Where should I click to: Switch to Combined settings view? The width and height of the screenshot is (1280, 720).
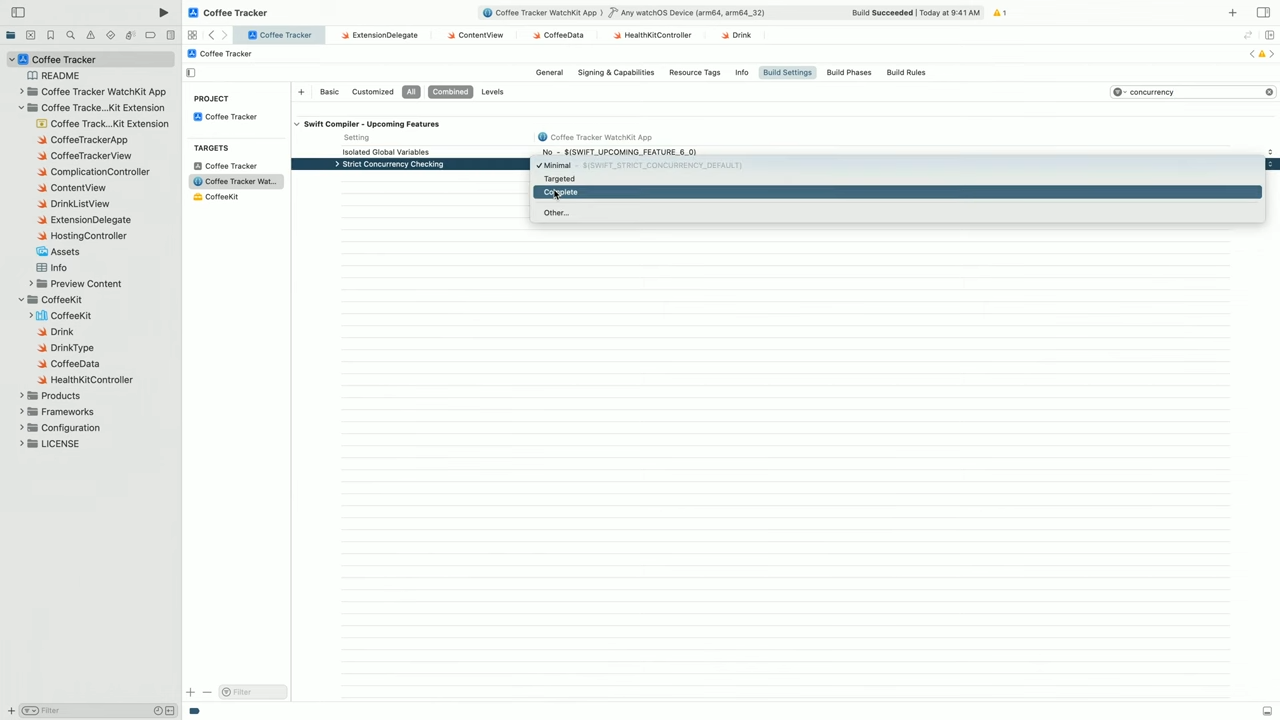(x=450, y=92)
